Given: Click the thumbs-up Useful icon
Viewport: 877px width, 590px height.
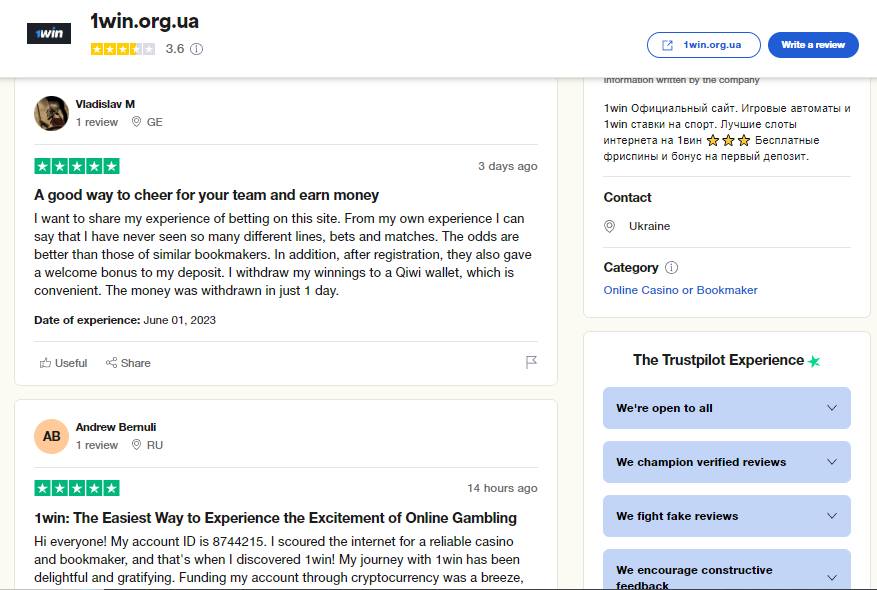Looking at the screenshot, I should tap(46, 363).
